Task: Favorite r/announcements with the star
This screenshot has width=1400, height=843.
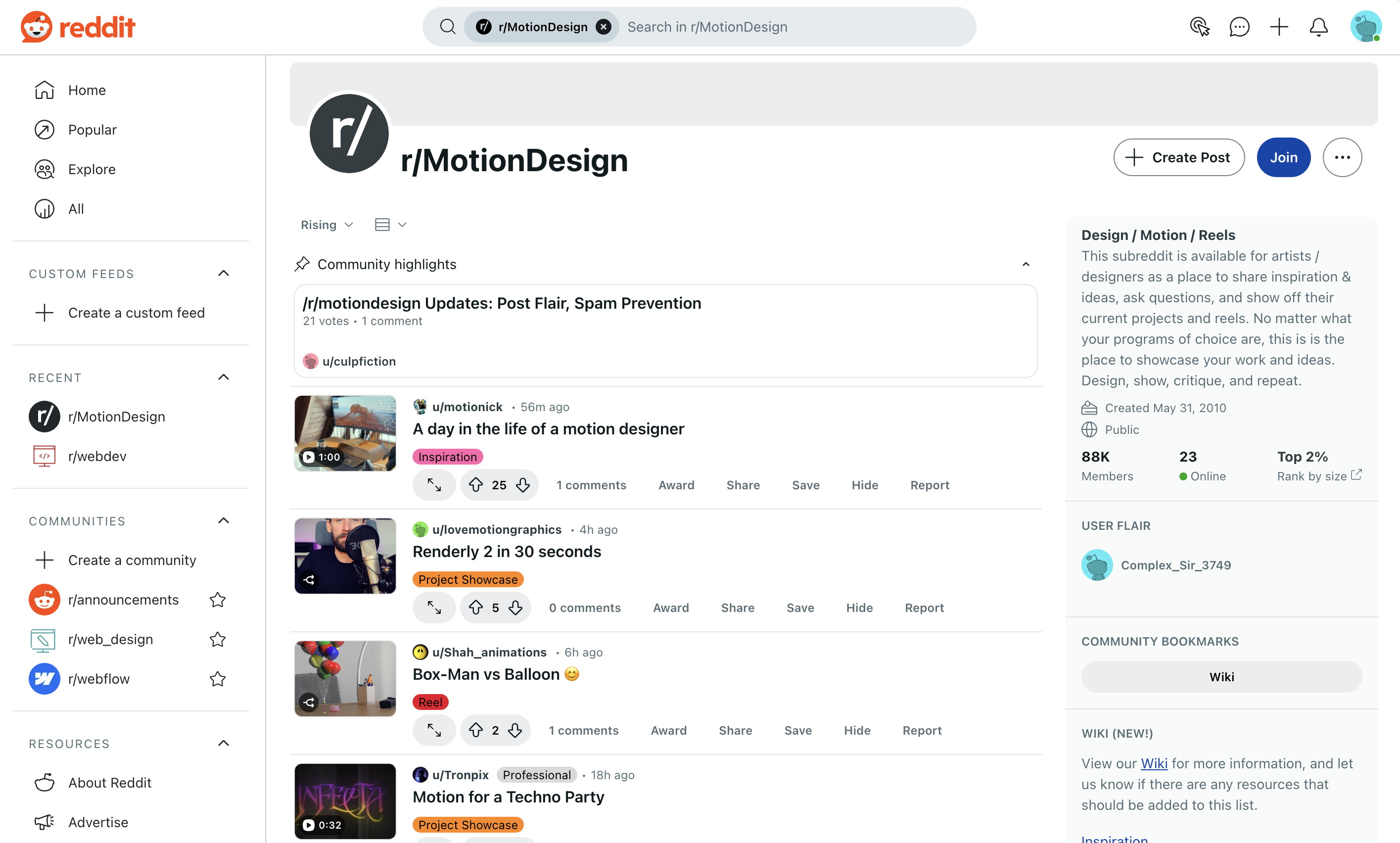Action: 218,599
